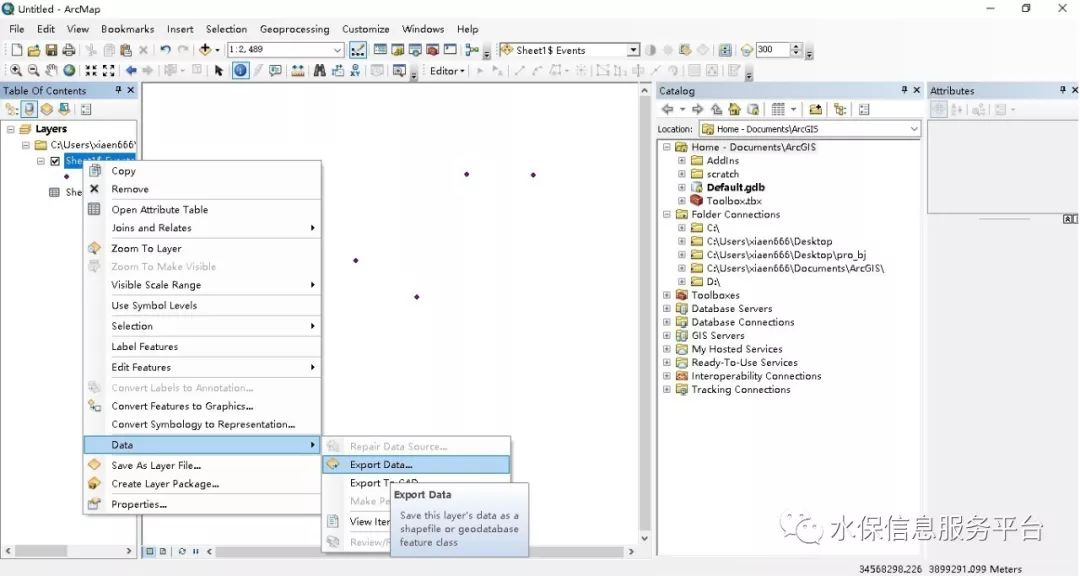Open the Geoprocessing menu
Viewport: 1080px width, 576px height.
point(294,29)
